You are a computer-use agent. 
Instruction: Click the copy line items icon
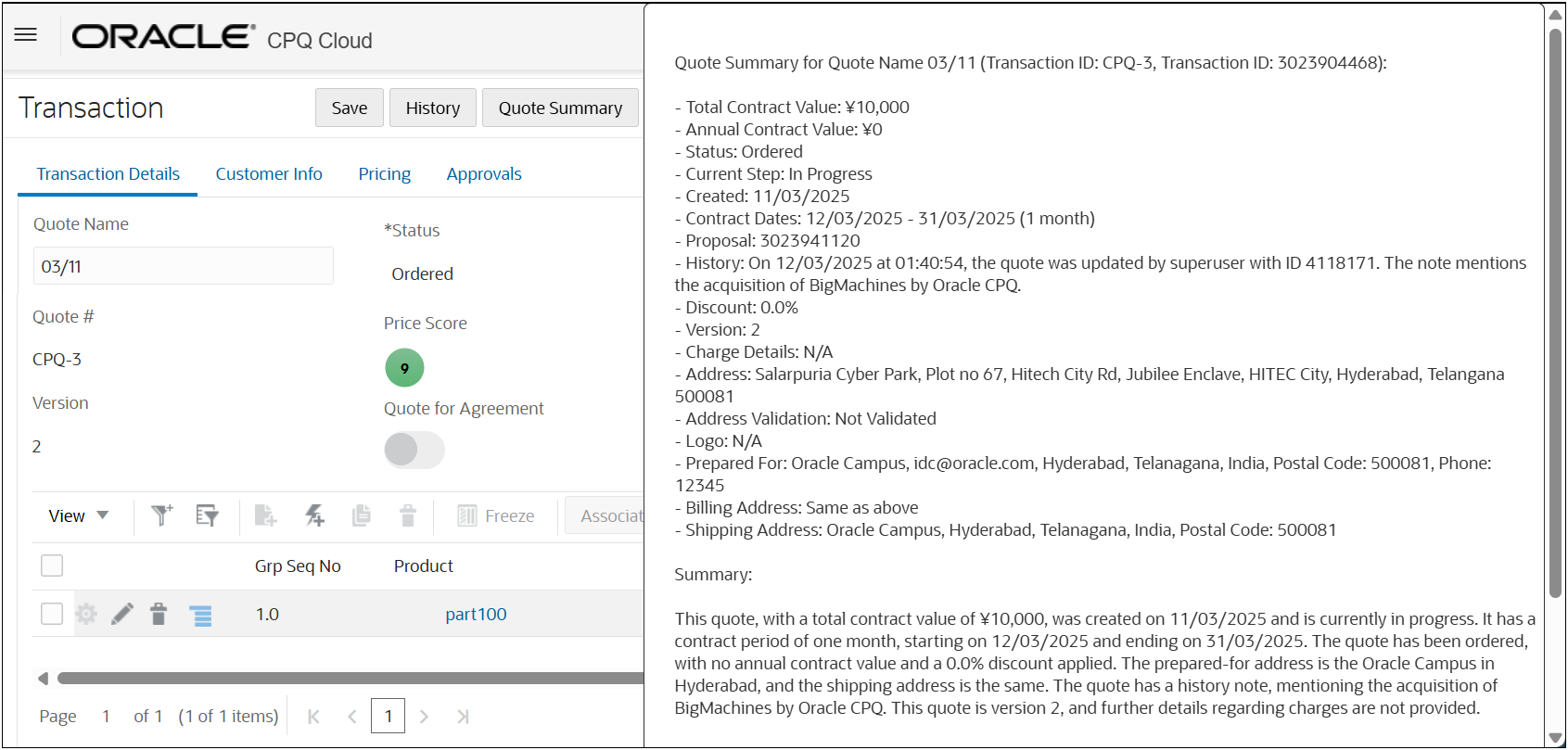(362, 515)
